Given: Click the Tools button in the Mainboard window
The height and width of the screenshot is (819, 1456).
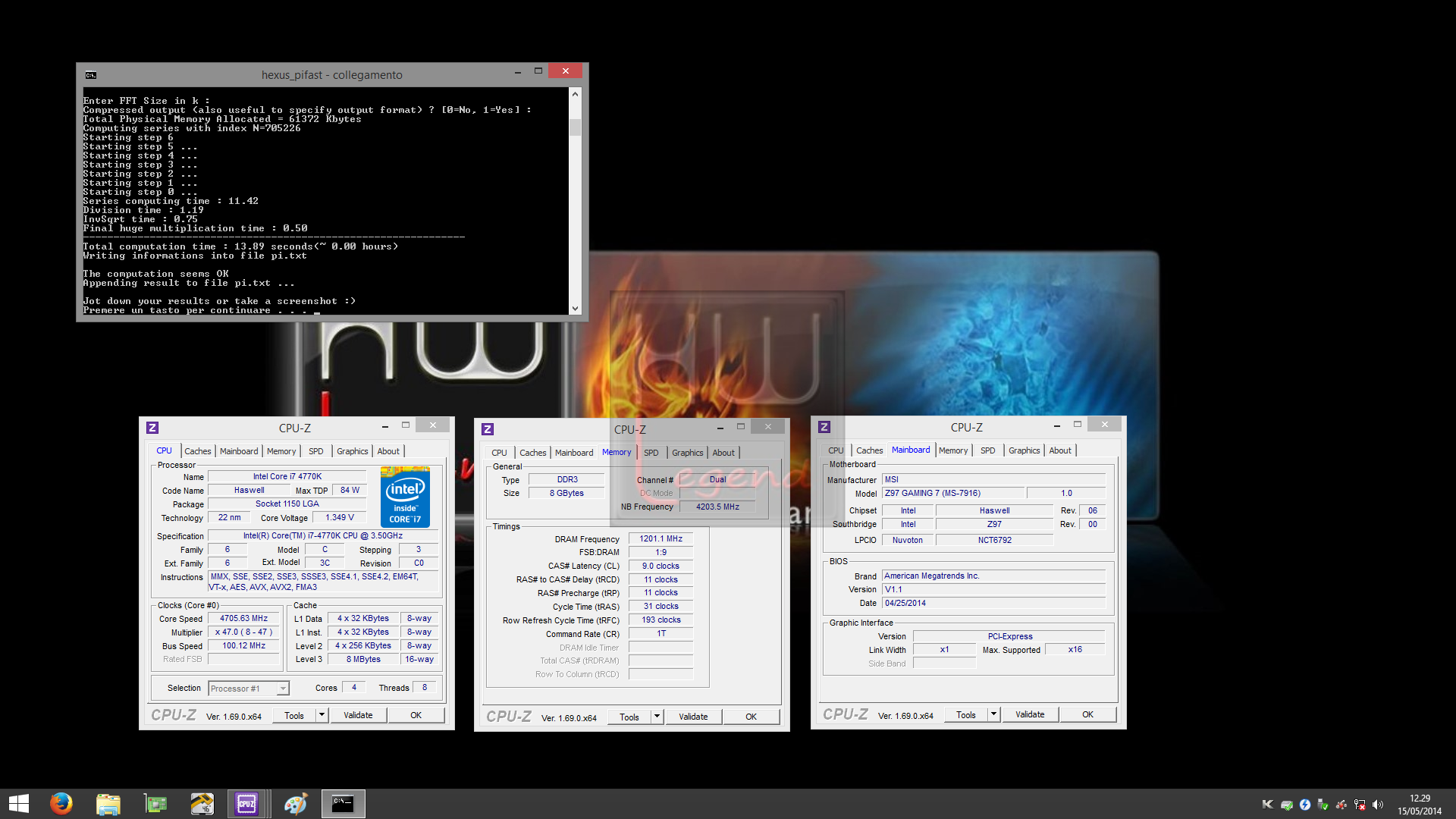Looking at the screenshot, I should coord(966,714).
